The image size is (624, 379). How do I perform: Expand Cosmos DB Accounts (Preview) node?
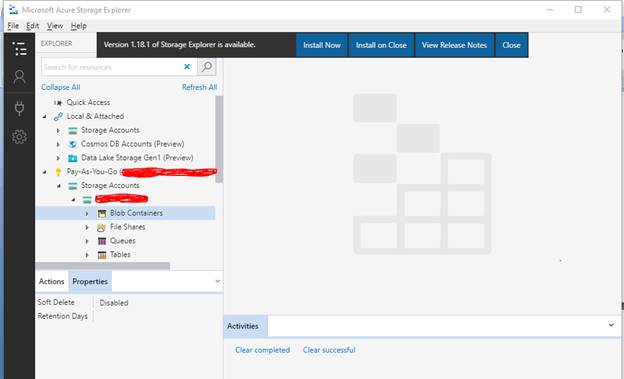[58, 144]
